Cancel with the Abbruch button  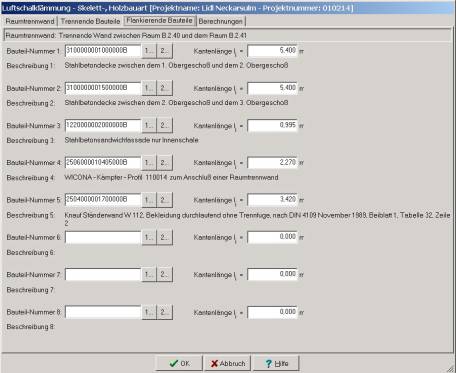(228, 363)
